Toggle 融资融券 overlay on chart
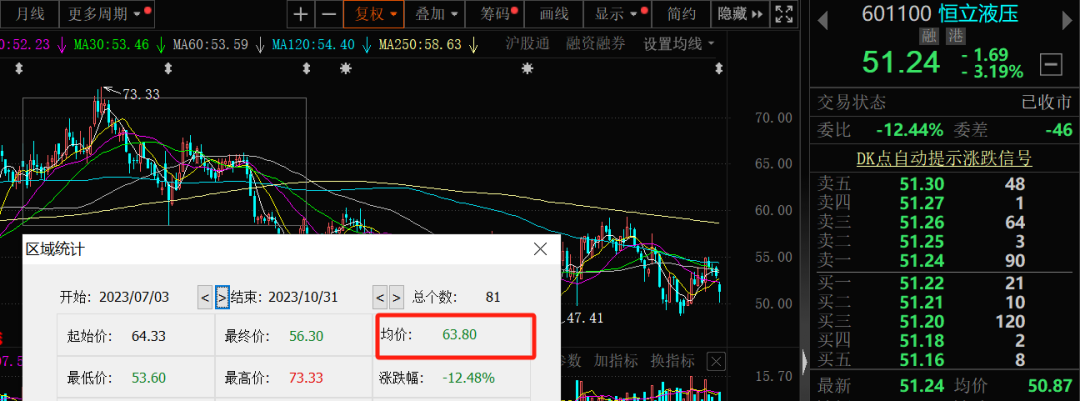This screenshot has height=401, width=1080. point(598,44)
